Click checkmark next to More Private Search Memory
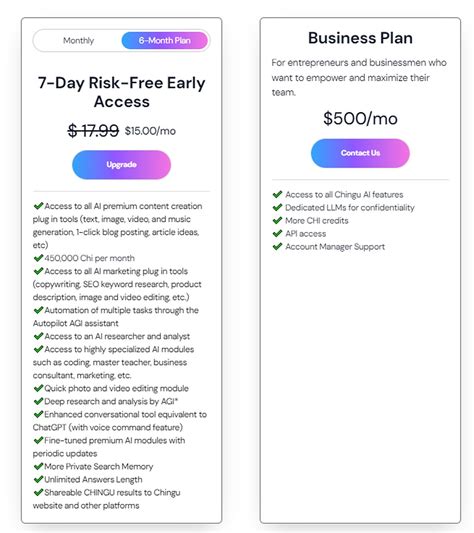Viewport: 474px width, 533px height. [x=38, y=466]
